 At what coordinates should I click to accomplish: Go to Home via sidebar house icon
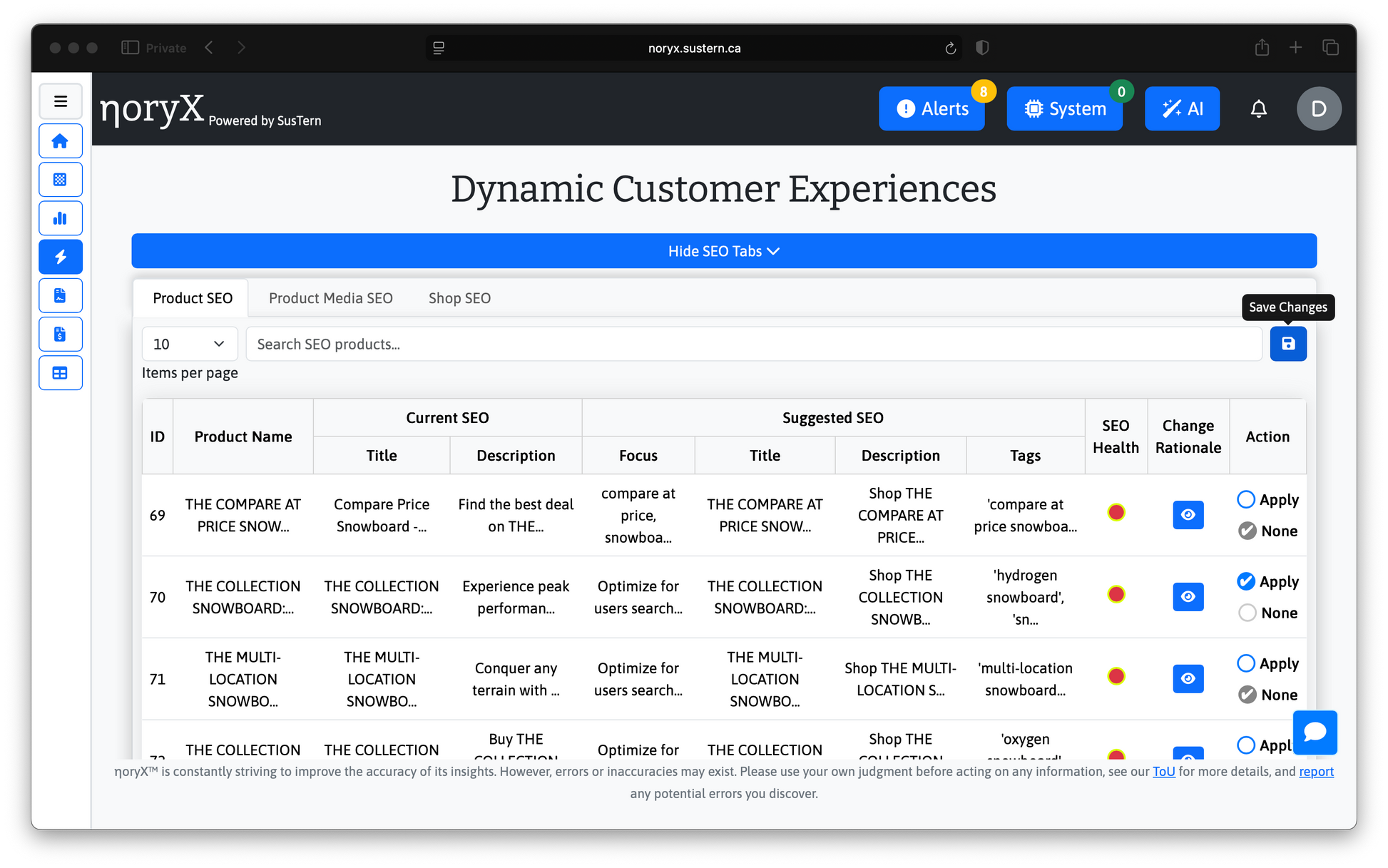click(x=61, y=141)
